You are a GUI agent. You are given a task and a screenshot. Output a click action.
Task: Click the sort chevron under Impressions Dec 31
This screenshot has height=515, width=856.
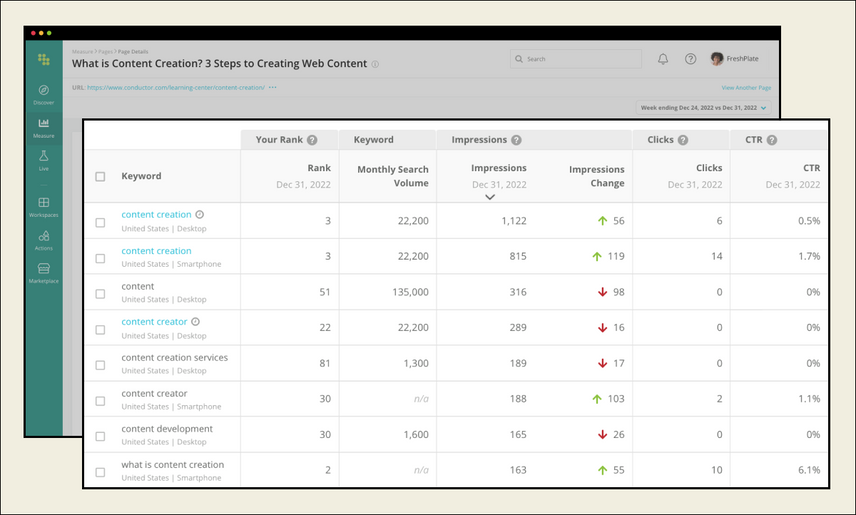[x=490, y=197]
